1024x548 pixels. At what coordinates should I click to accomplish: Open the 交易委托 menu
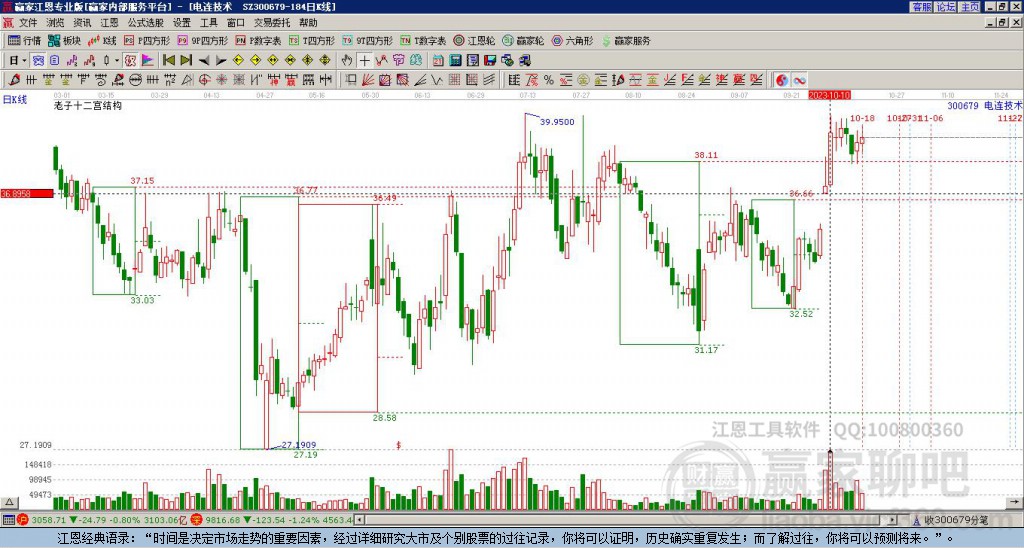tap(272, 23)
